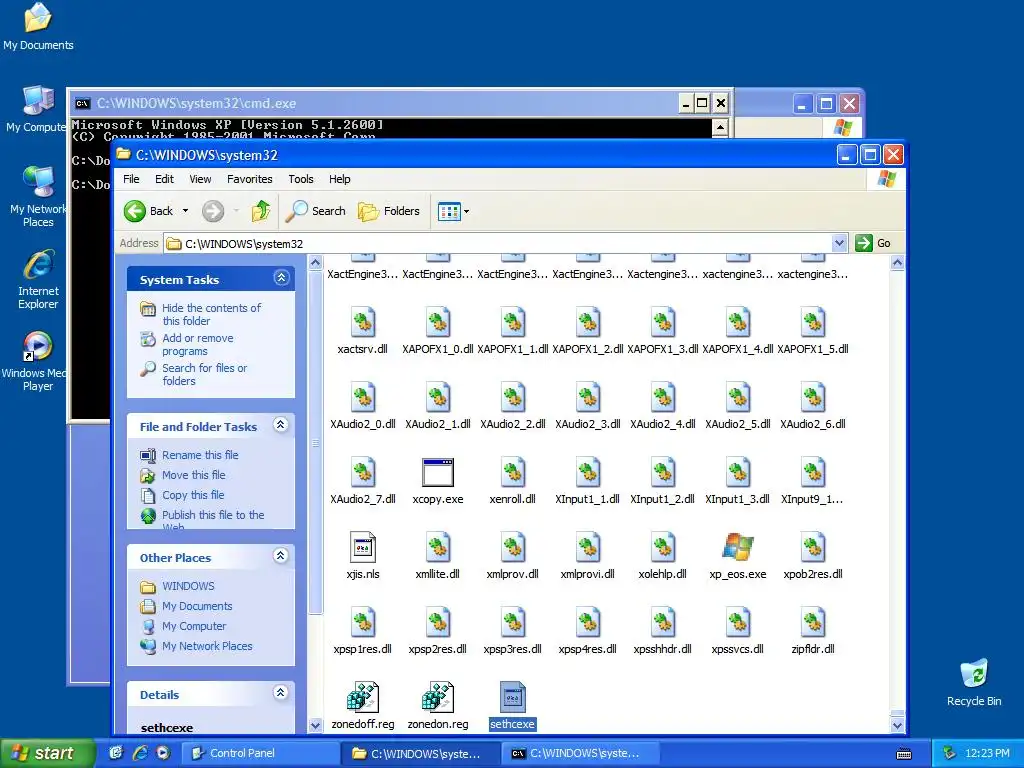Click Add or remove programs link
This screenshot has height=768, width=1024.
(x=197, y=344)
